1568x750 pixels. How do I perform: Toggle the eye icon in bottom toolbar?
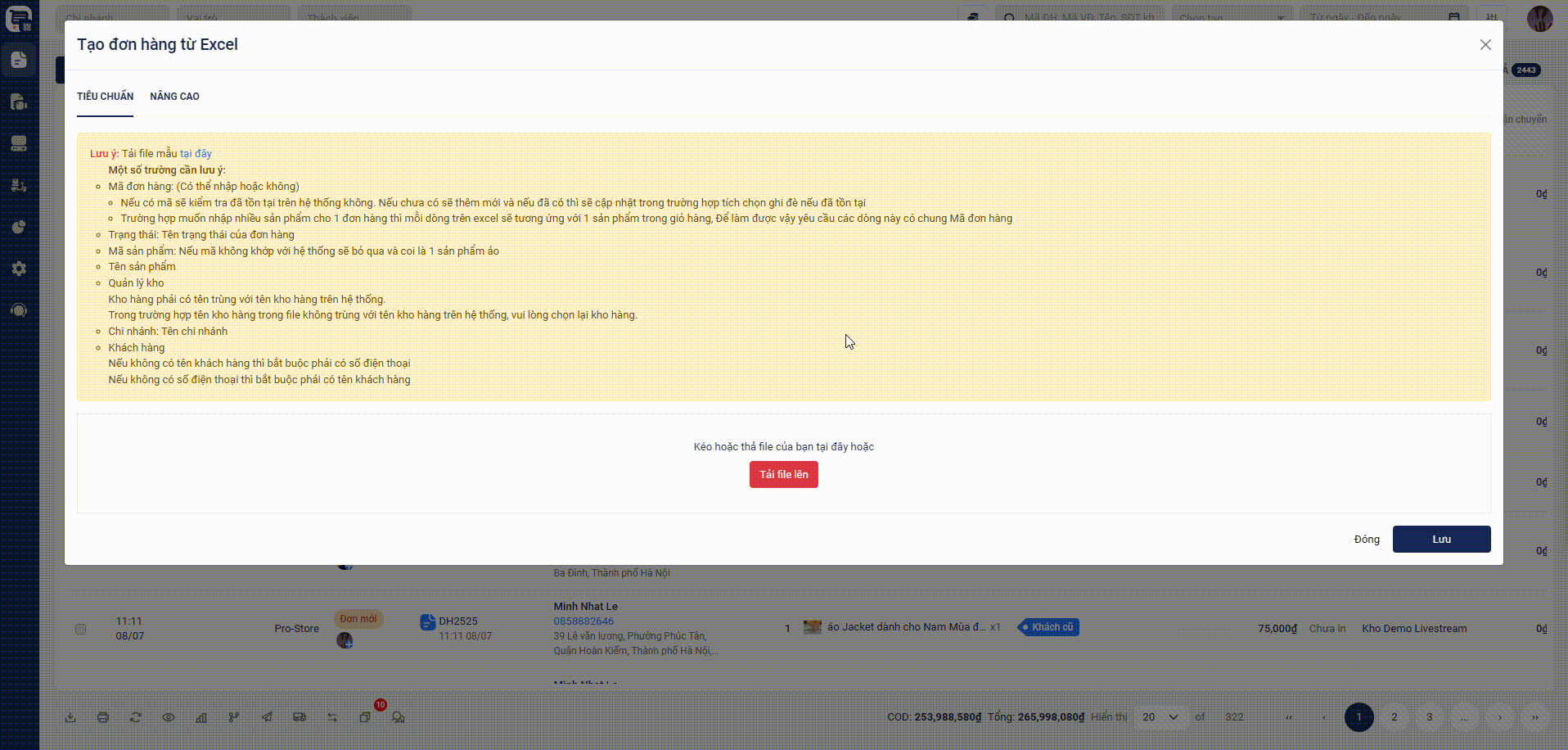(x=169, y=717)
